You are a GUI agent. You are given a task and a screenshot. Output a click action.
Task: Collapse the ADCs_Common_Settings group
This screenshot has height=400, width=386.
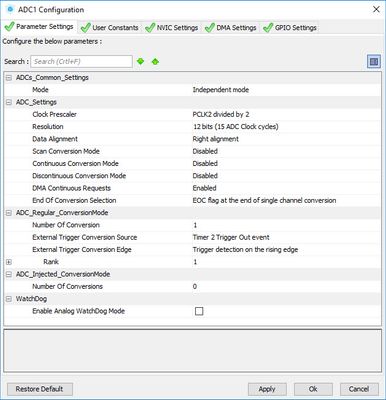(x=9, y=78)
